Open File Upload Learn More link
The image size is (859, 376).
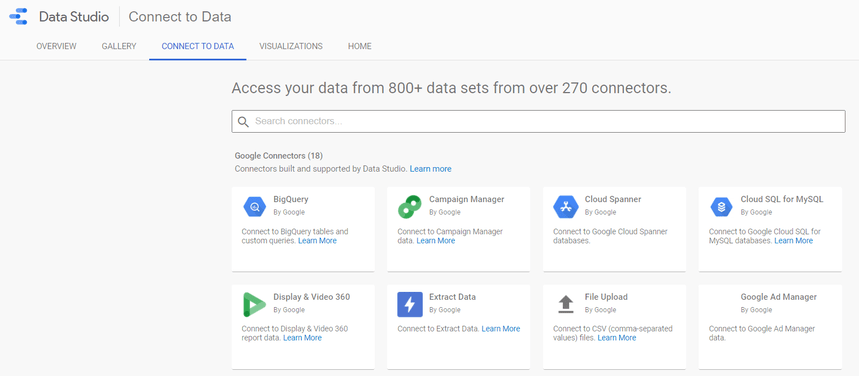[617, 338]
